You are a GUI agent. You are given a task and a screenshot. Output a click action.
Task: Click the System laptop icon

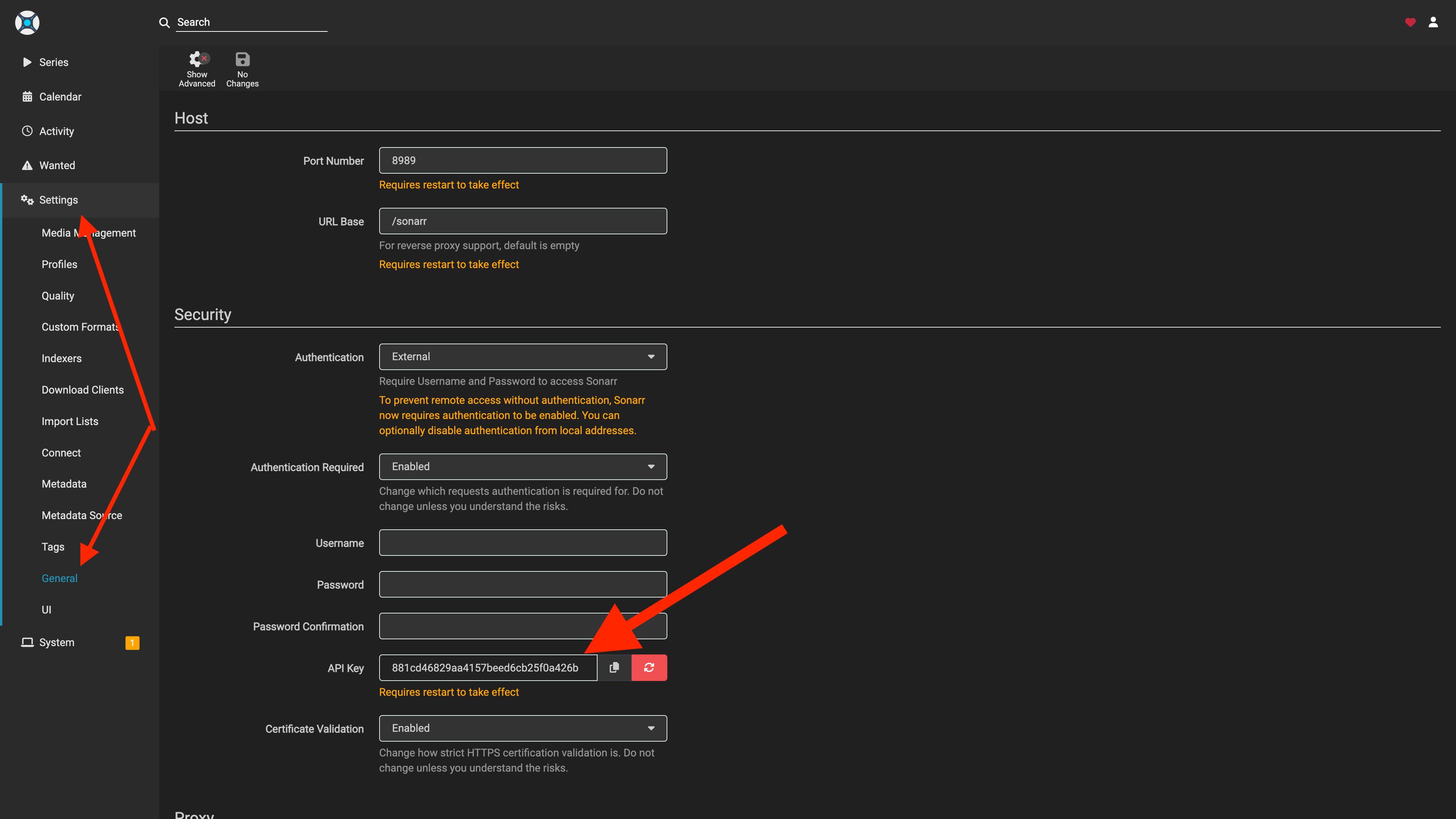[x=27, y=643]
